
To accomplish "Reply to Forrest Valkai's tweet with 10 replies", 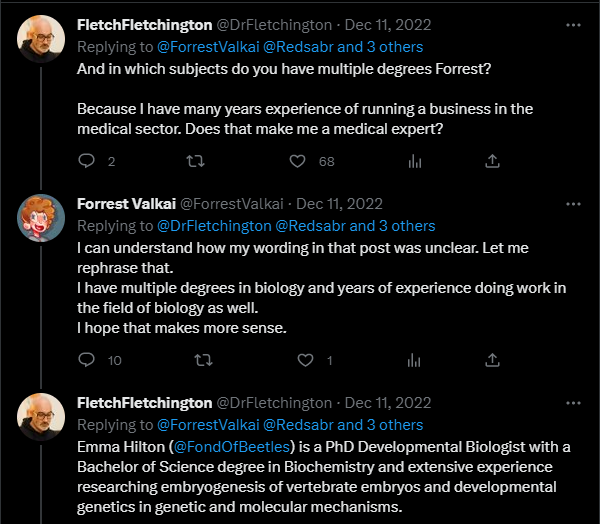I will (x=86, y=360).
